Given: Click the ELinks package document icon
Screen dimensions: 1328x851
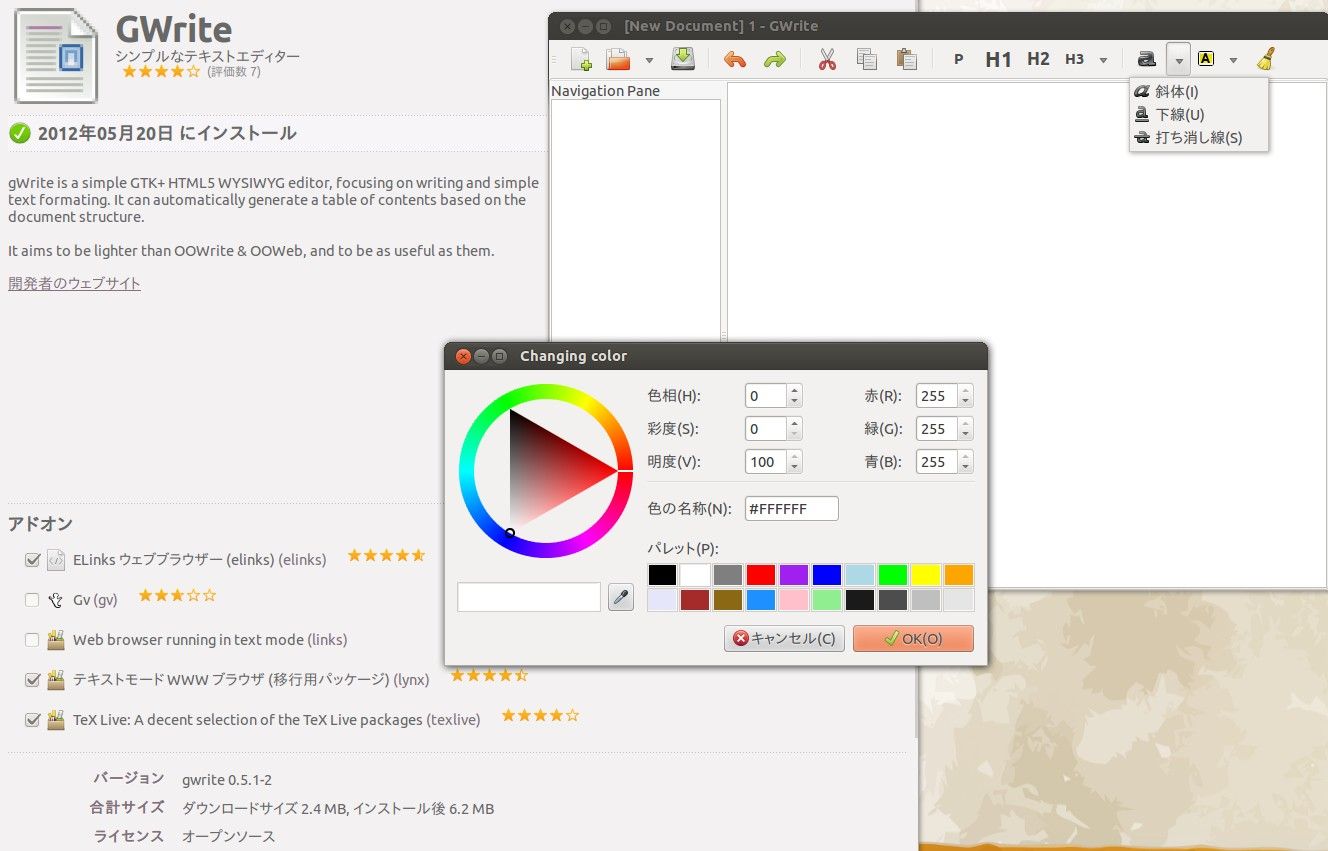Looking at the screenshot, I should click(56, 560).
